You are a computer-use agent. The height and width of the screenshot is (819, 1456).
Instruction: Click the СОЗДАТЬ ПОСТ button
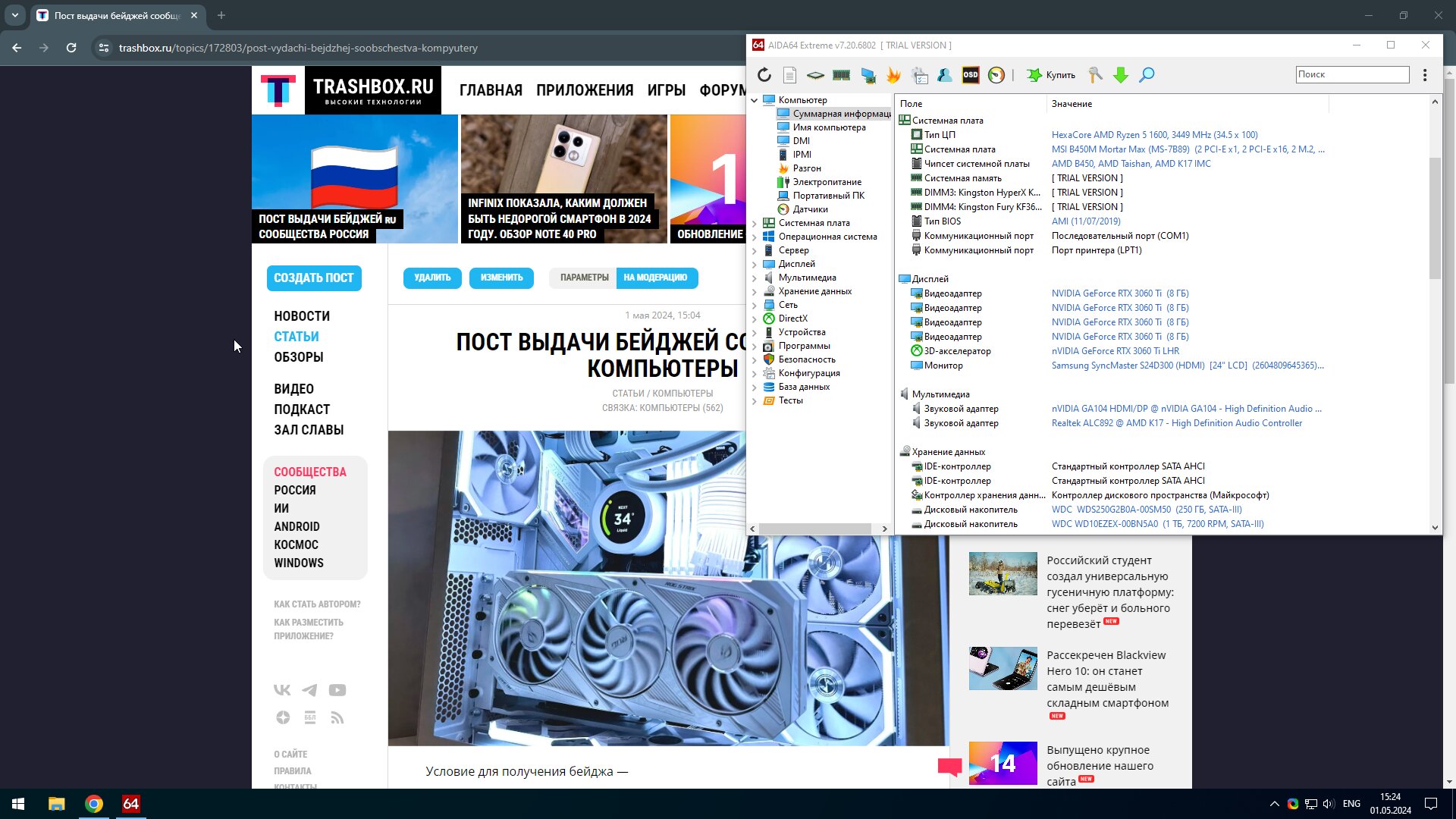click(313, 278)
